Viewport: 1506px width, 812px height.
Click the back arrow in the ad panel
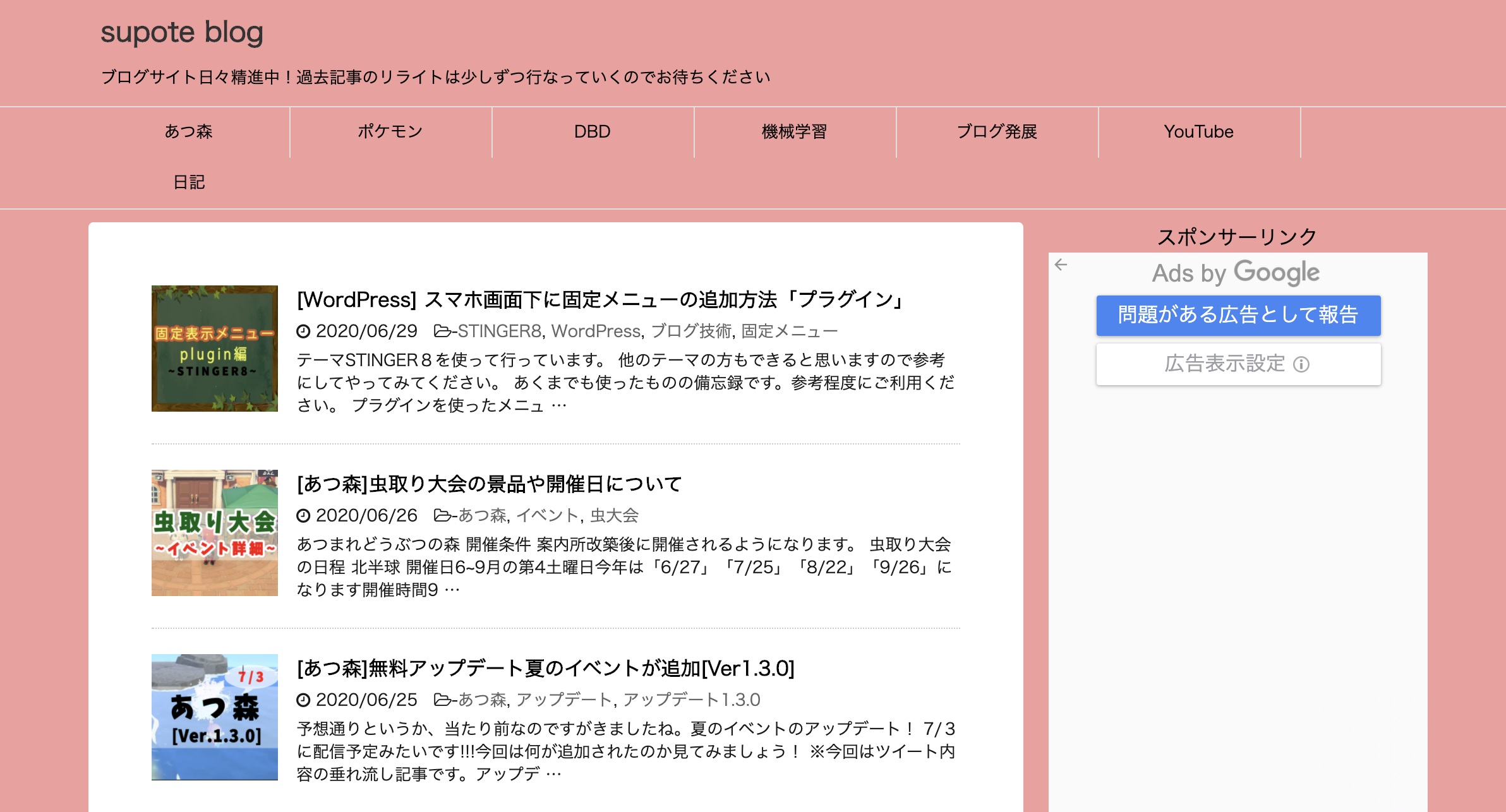tap(1061, 265)
